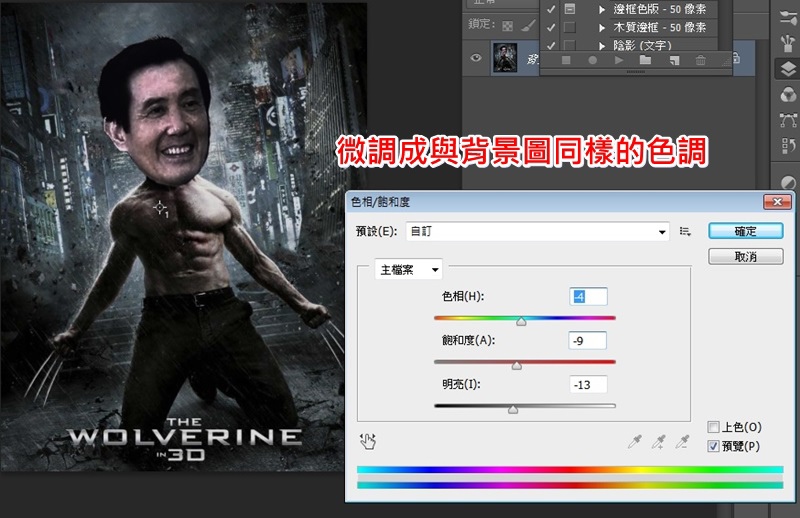This screenshot has width=800, height=518.
Task: Expand 邊框色版 - 50 像素 action
Action: (x=602, y=9)
